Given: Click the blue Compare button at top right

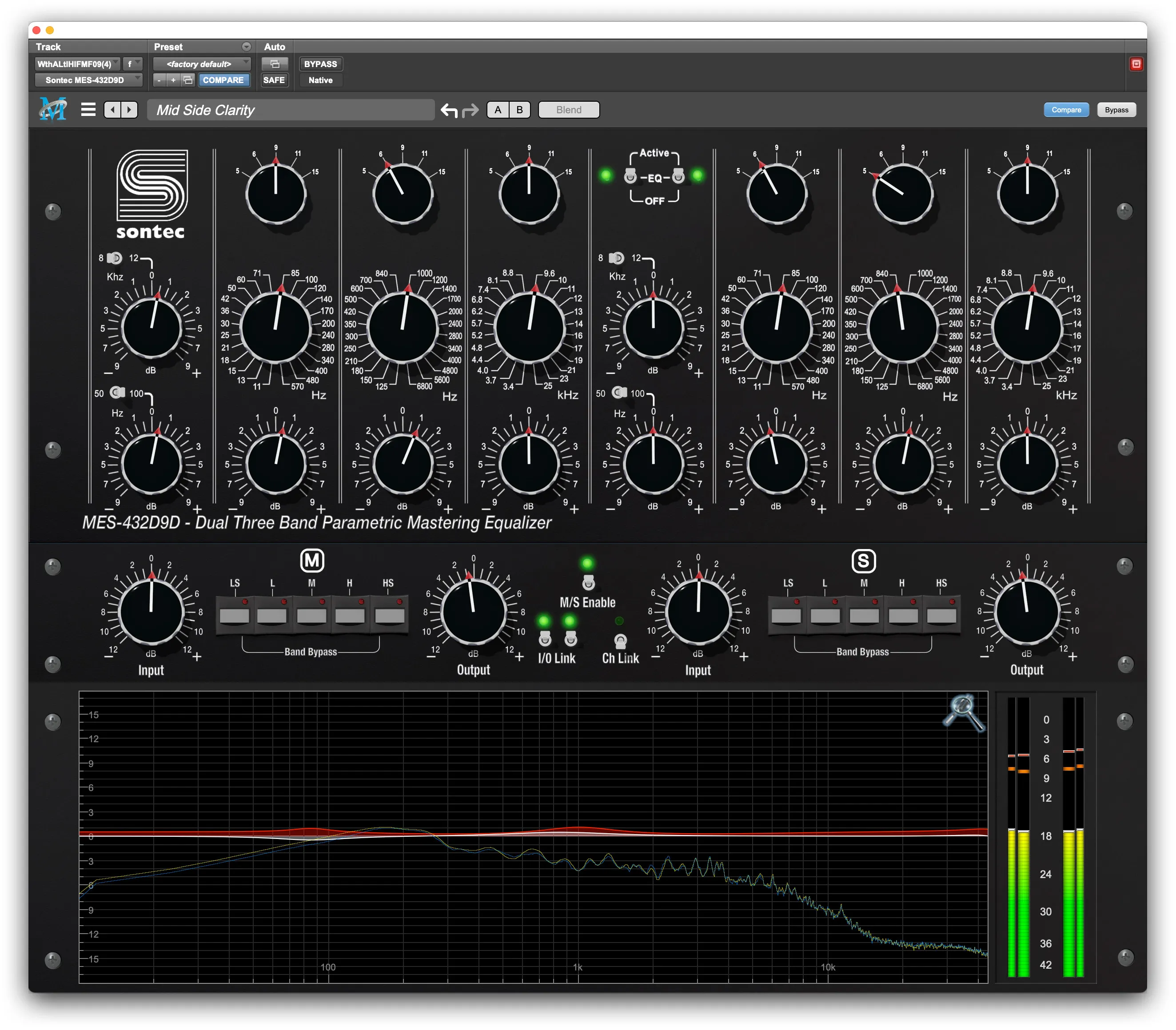Looking at the screenshot, I should 1066,110.
